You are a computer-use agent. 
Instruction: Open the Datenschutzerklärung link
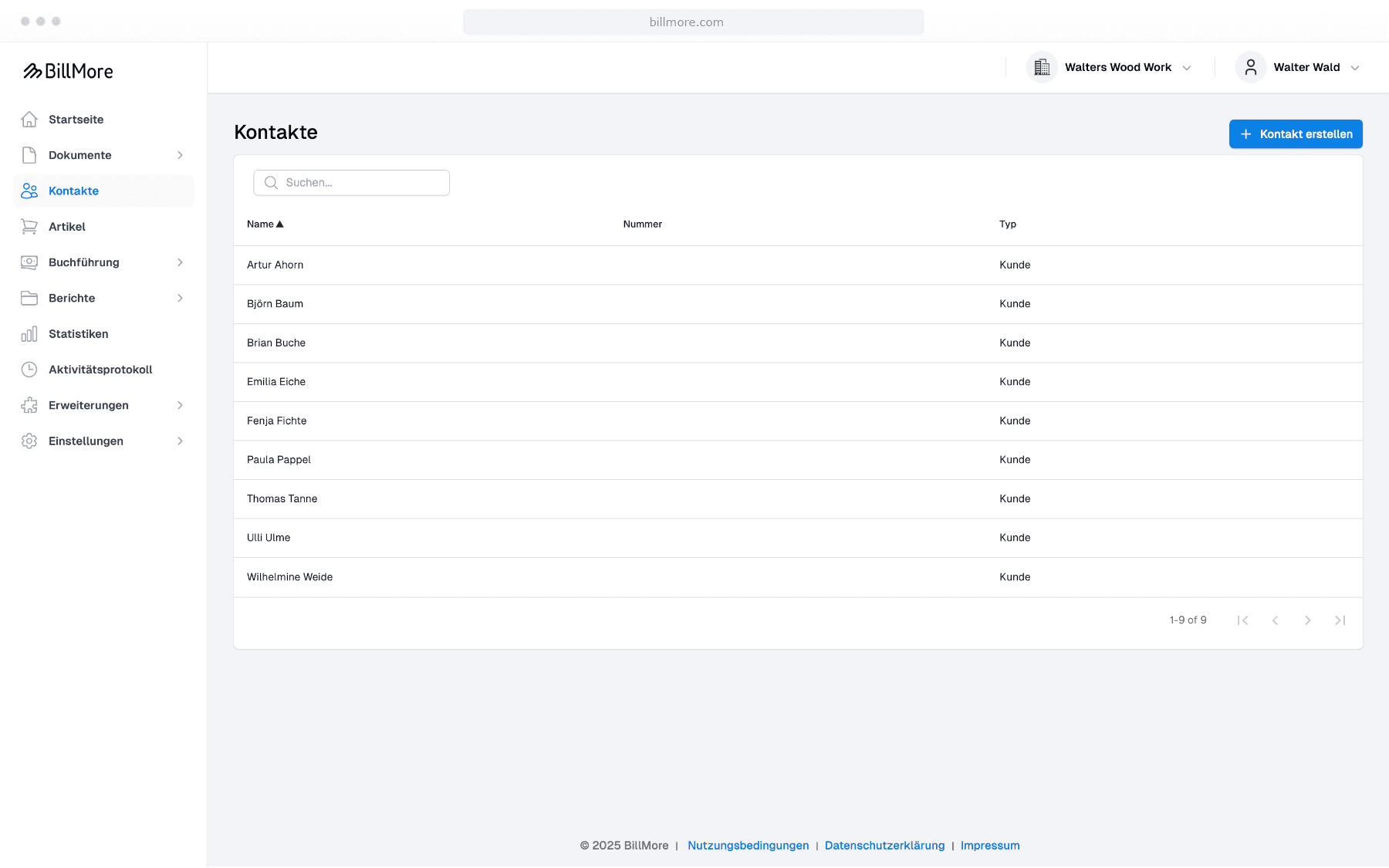884,846
